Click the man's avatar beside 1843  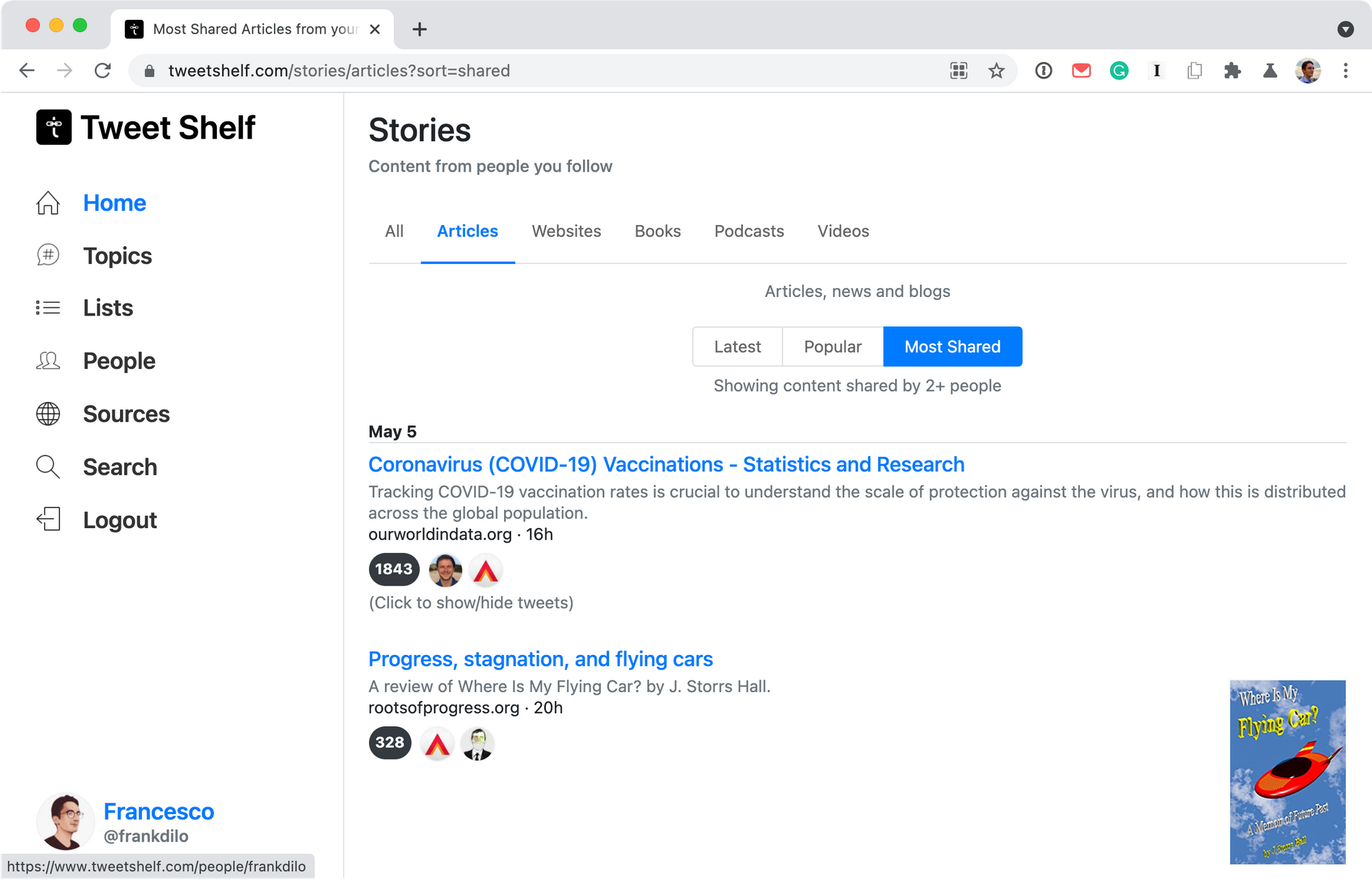click(445, 570)
